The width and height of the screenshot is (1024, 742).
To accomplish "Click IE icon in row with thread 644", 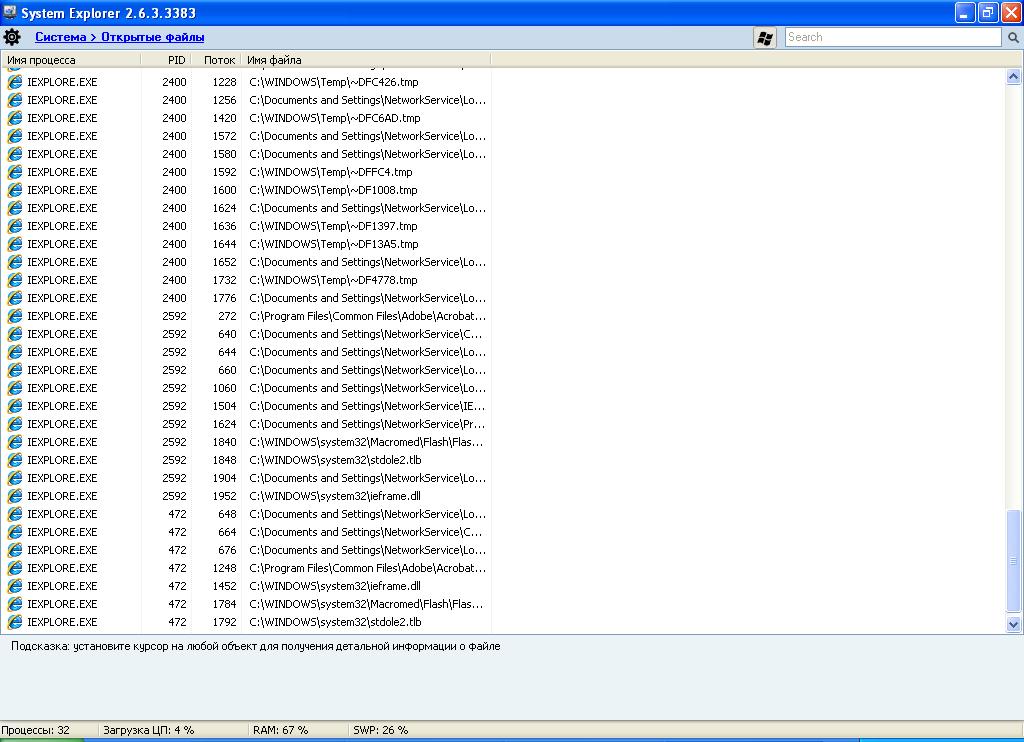I will [x=14, y=352].
